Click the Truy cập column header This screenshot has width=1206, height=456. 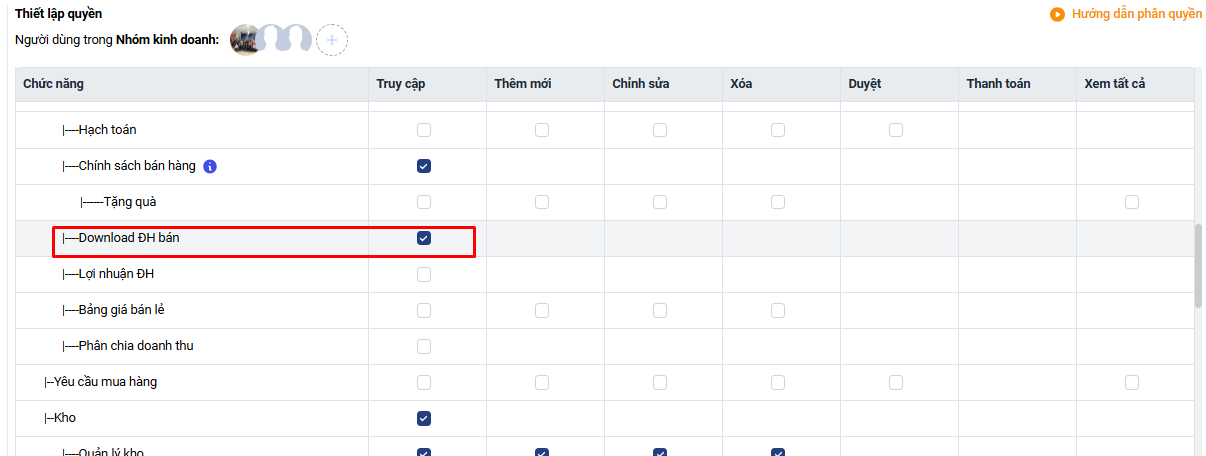pyautogui.click(x=400, y=84)
